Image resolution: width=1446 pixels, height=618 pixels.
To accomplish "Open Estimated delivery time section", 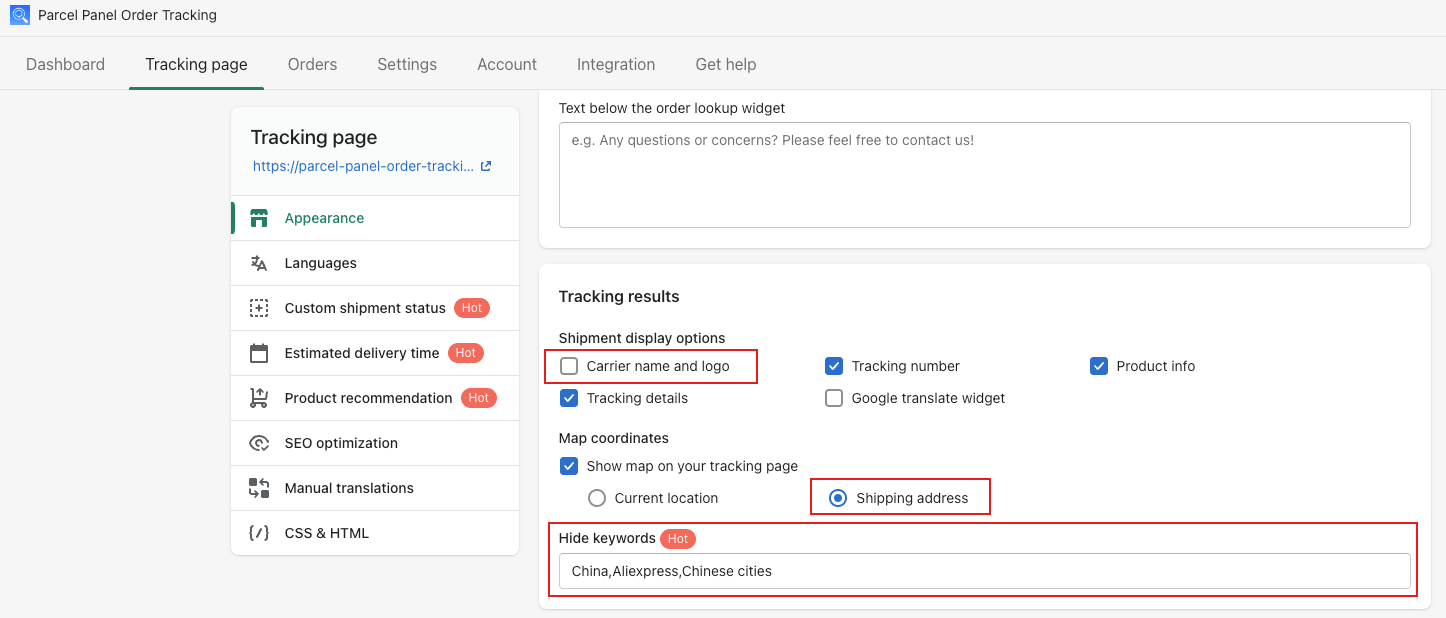I will tap(375, 353).
